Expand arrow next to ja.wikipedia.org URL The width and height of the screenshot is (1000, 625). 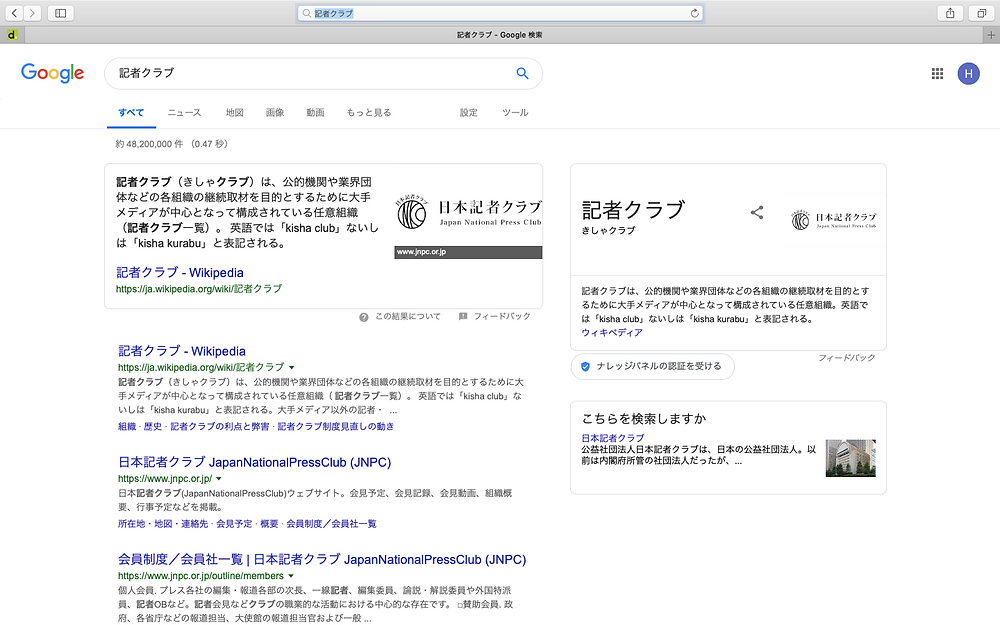(291, 368)
